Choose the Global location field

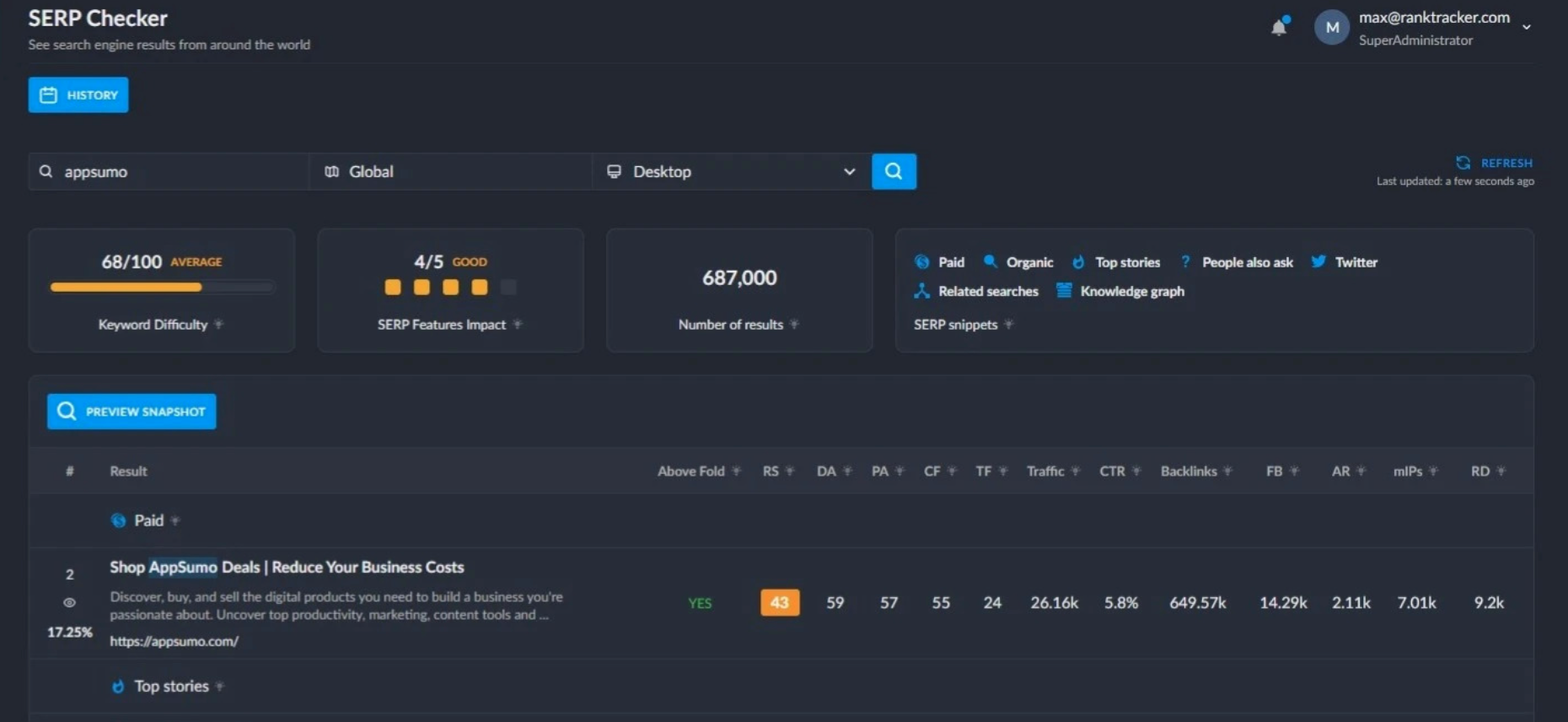tap(451, 171)
